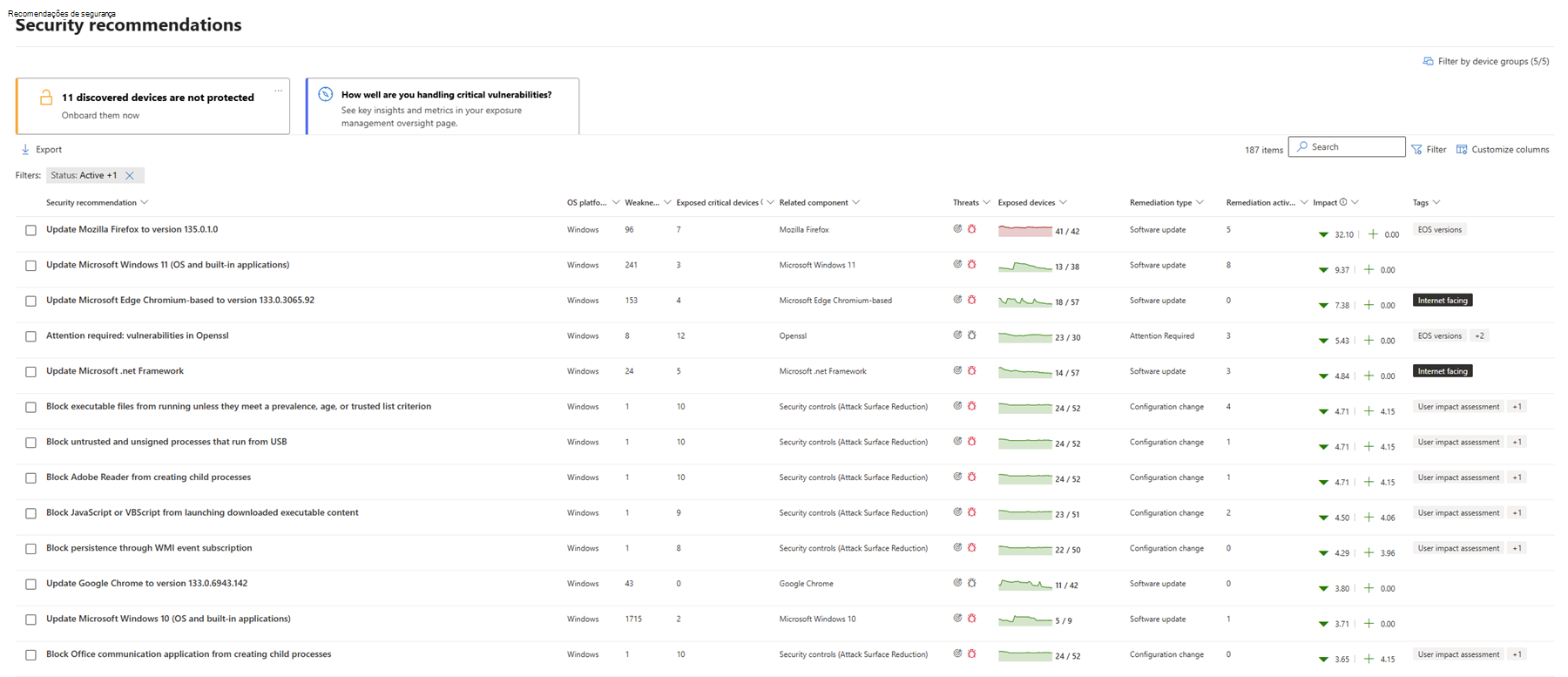The height and width of the screenshot is (677, 1568).
Task: Click the Customize columns icon
Action: [1462, 150]
